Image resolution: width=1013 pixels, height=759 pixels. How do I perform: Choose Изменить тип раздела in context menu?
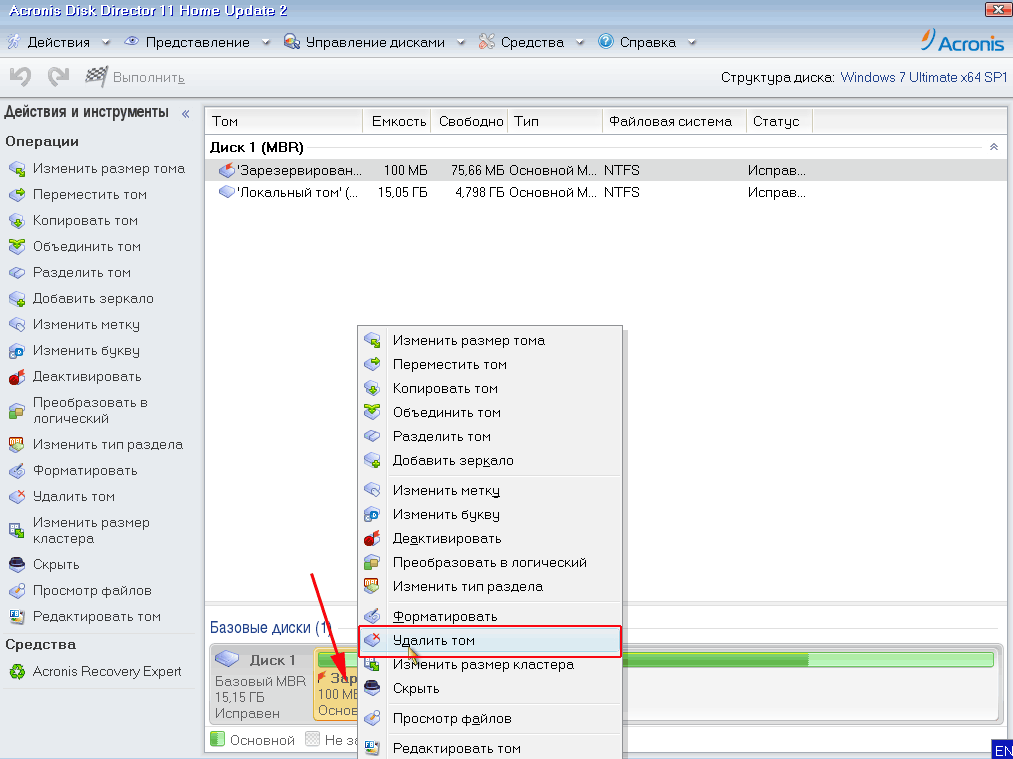[490, 587]
